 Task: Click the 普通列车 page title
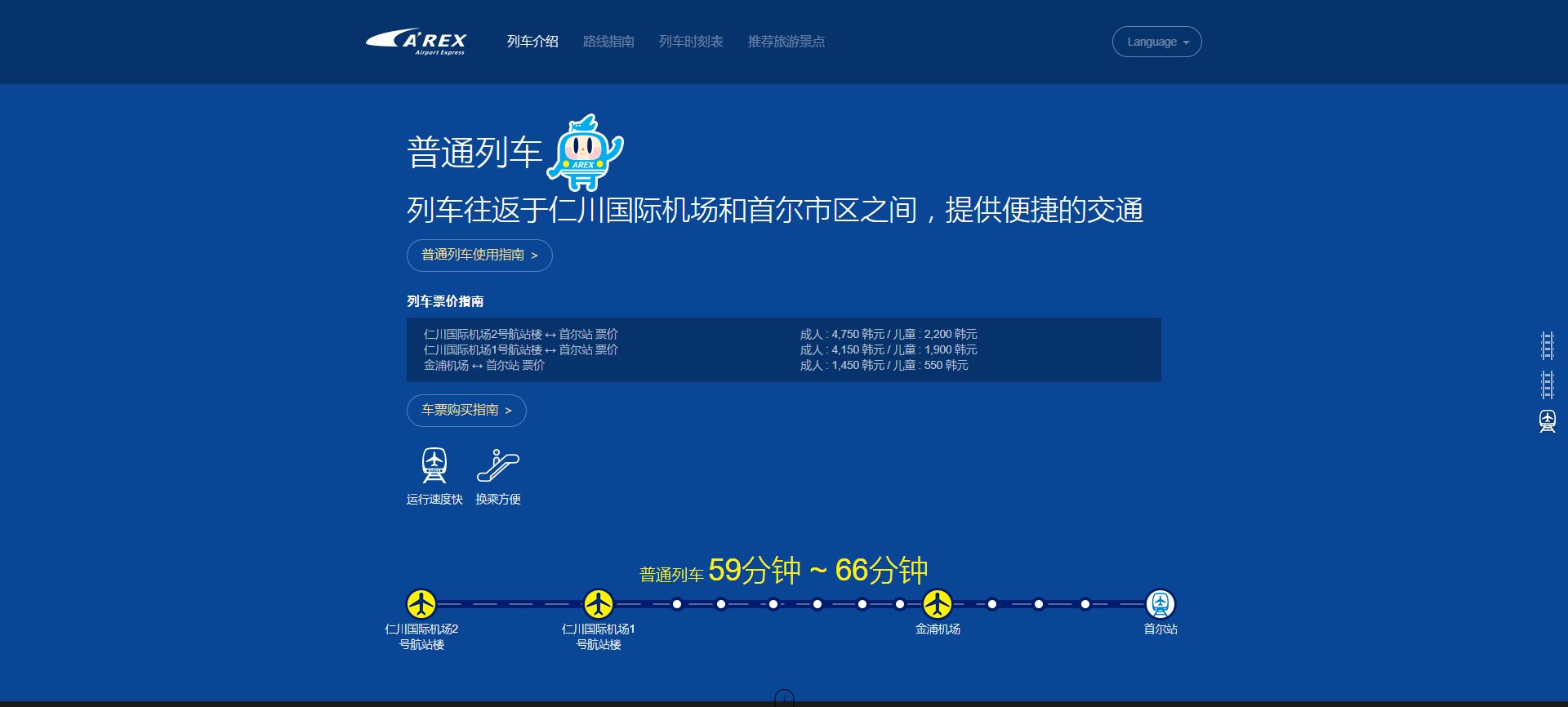pyautogui.click(x=474, y=153)
